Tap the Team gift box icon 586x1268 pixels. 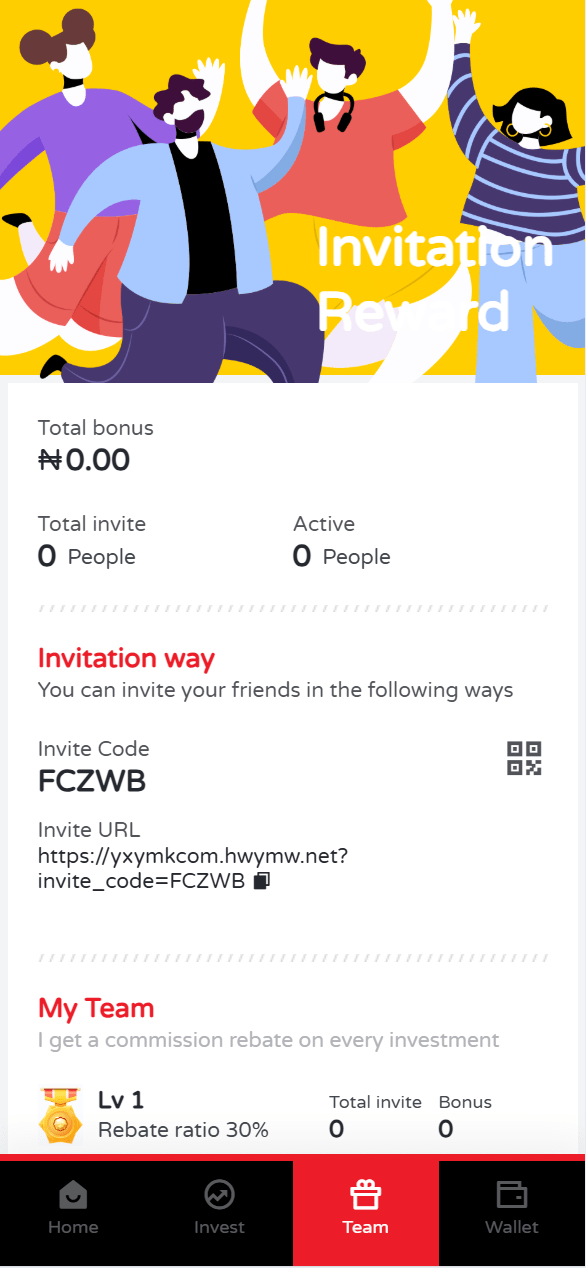click(x=365, y=1194)
